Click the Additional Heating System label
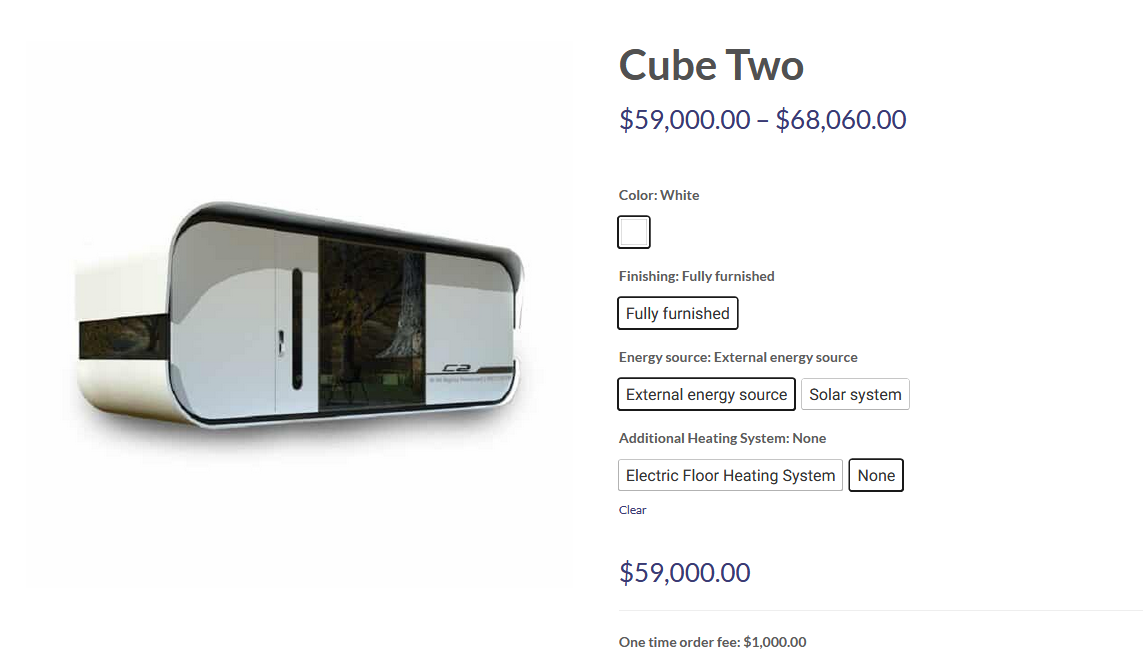The width and height of the screenshot is (1143, 663). 722,438
